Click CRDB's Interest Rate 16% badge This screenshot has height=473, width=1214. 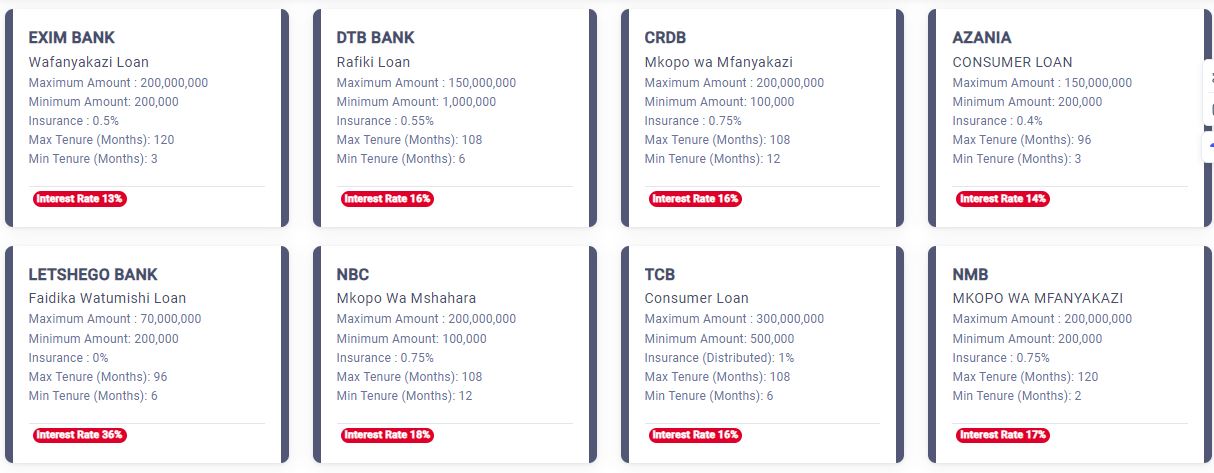pos(695,199)
